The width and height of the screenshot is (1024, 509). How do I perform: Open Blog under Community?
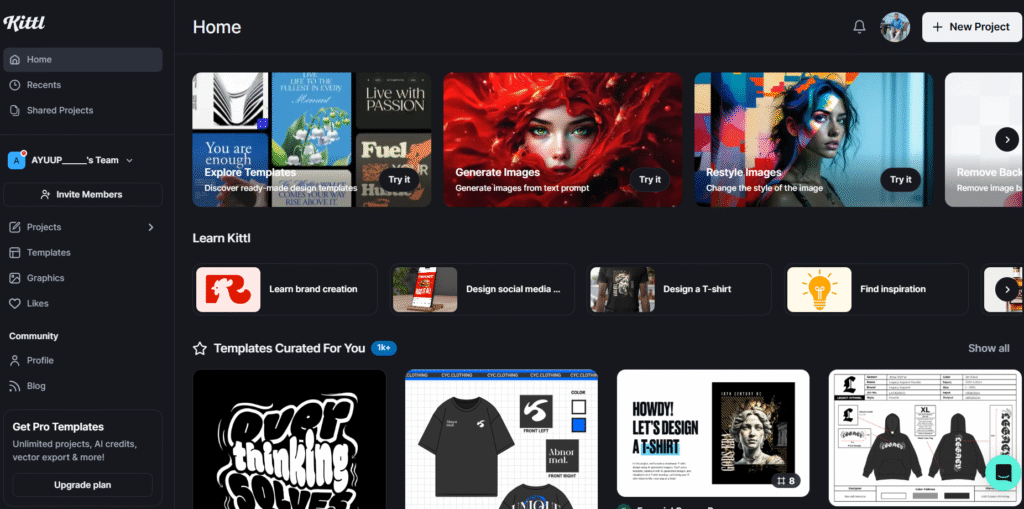83,386
